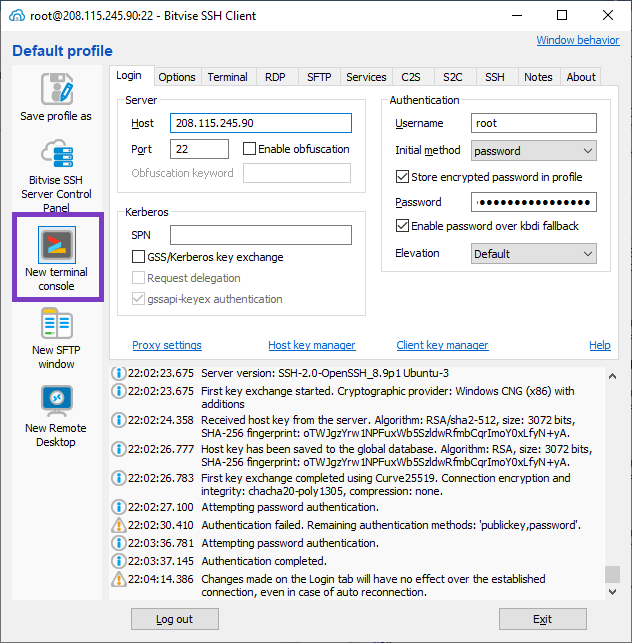
Task: Click log text 'Server version: SSH-2.0-OpenSSH_8.9p1 Ubuntu-3'
Action: 325,373
